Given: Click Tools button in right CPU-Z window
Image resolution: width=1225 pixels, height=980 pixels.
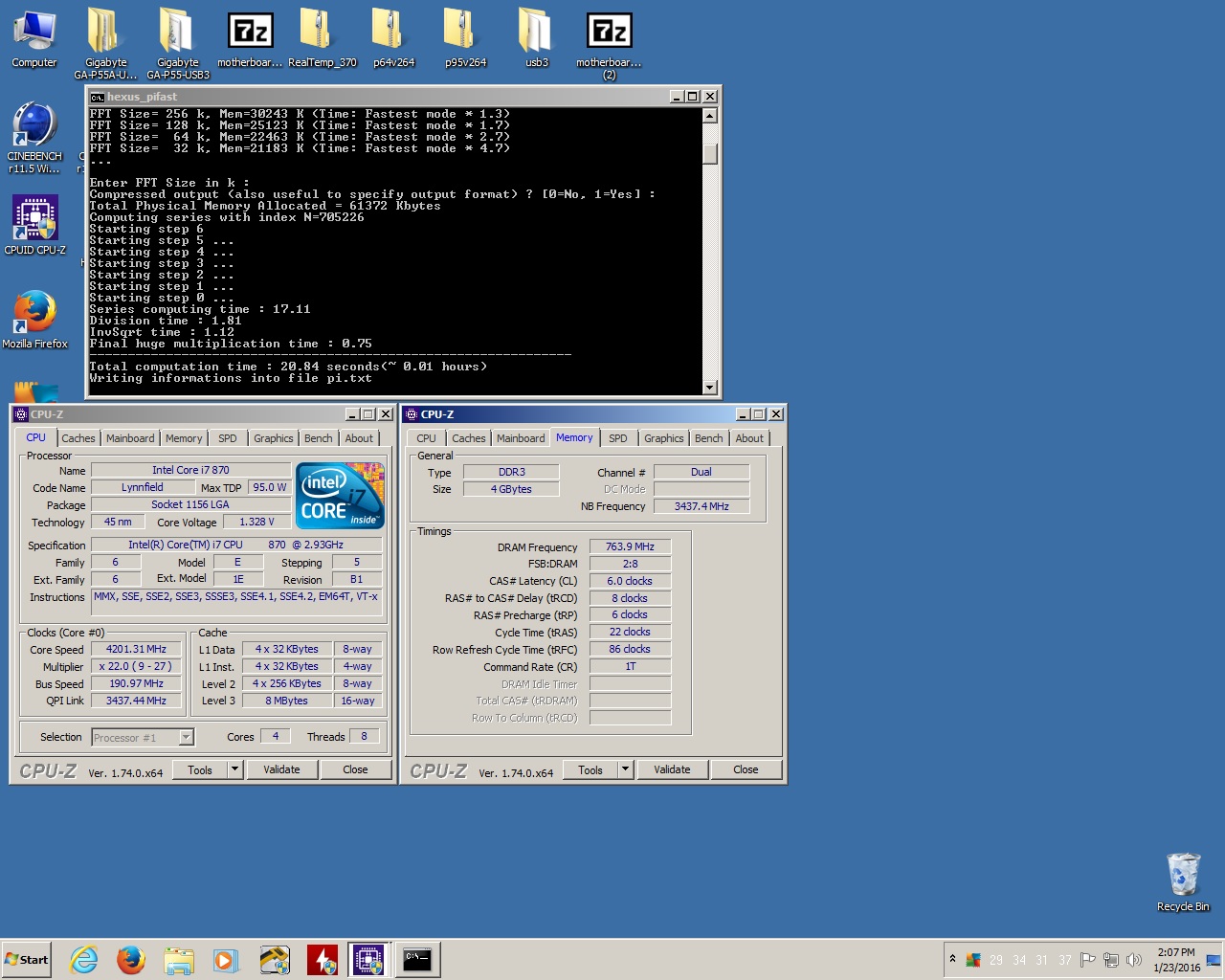Looking at the screenshot, I should [x=590, y=769].
